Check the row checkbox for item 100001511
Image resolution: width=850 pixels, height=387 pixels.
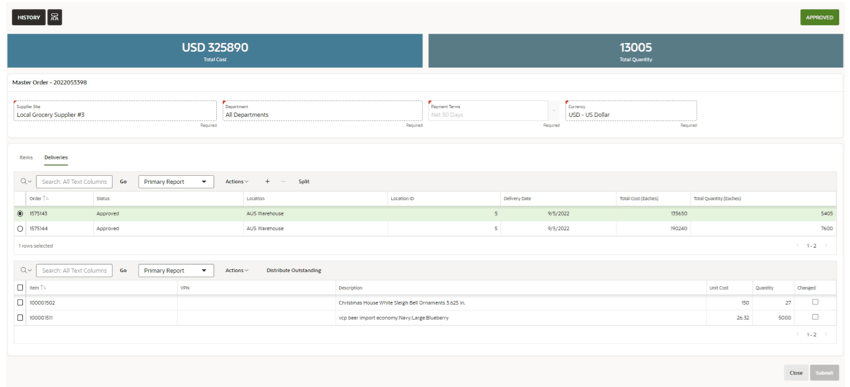click(x=20, y=318)
